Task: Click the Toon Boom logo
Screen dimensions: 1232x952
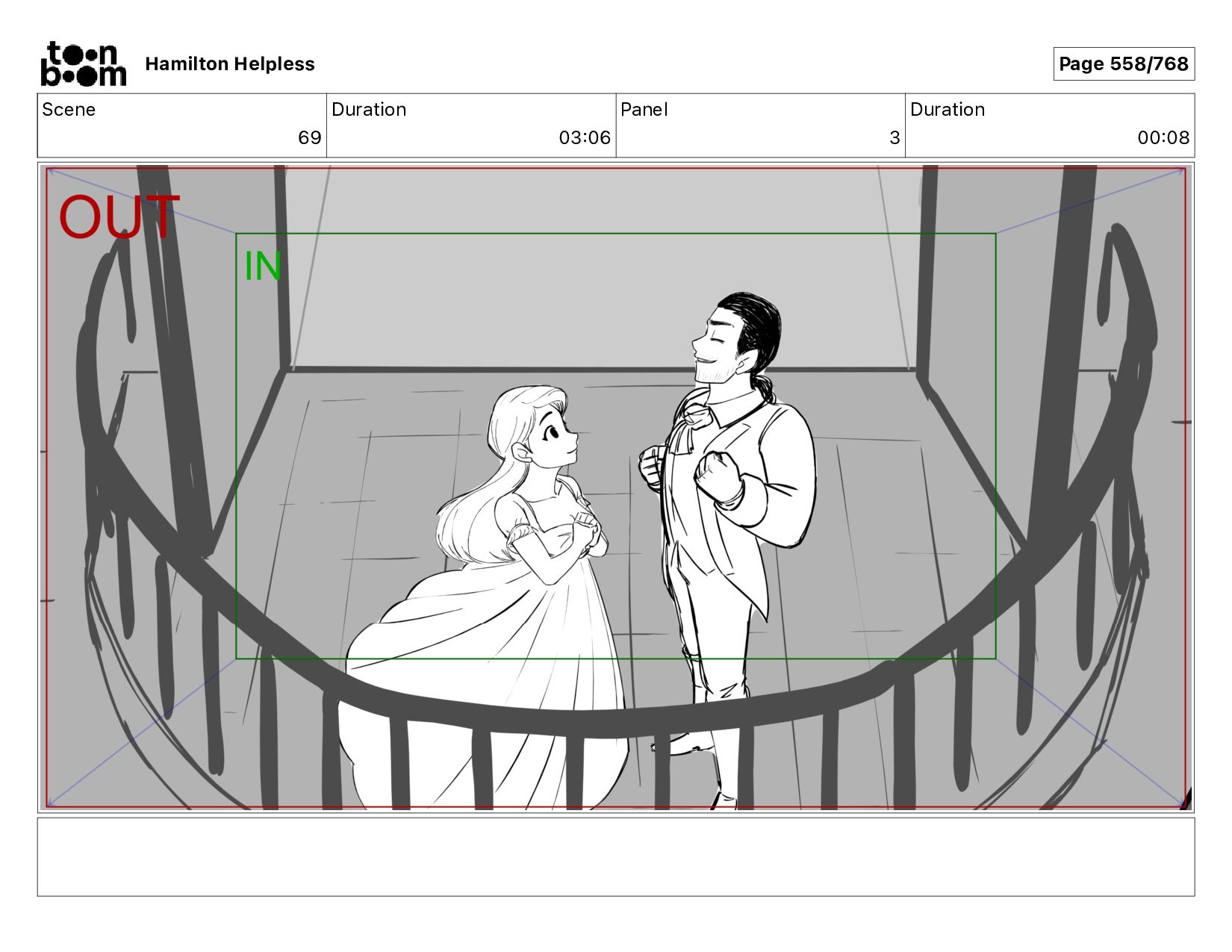Action: click(83, 63)
